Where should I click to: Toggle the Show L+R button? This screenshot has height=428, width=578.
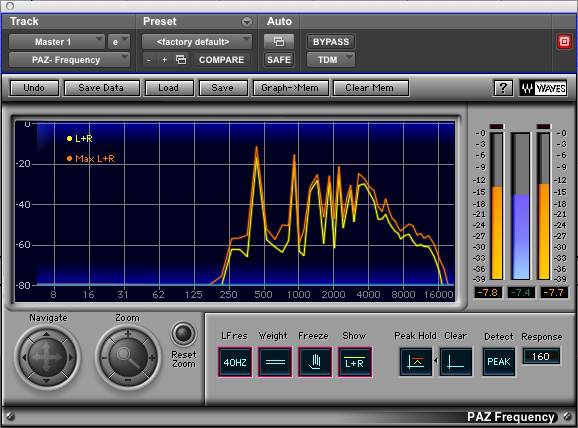(x=355, y=362)
